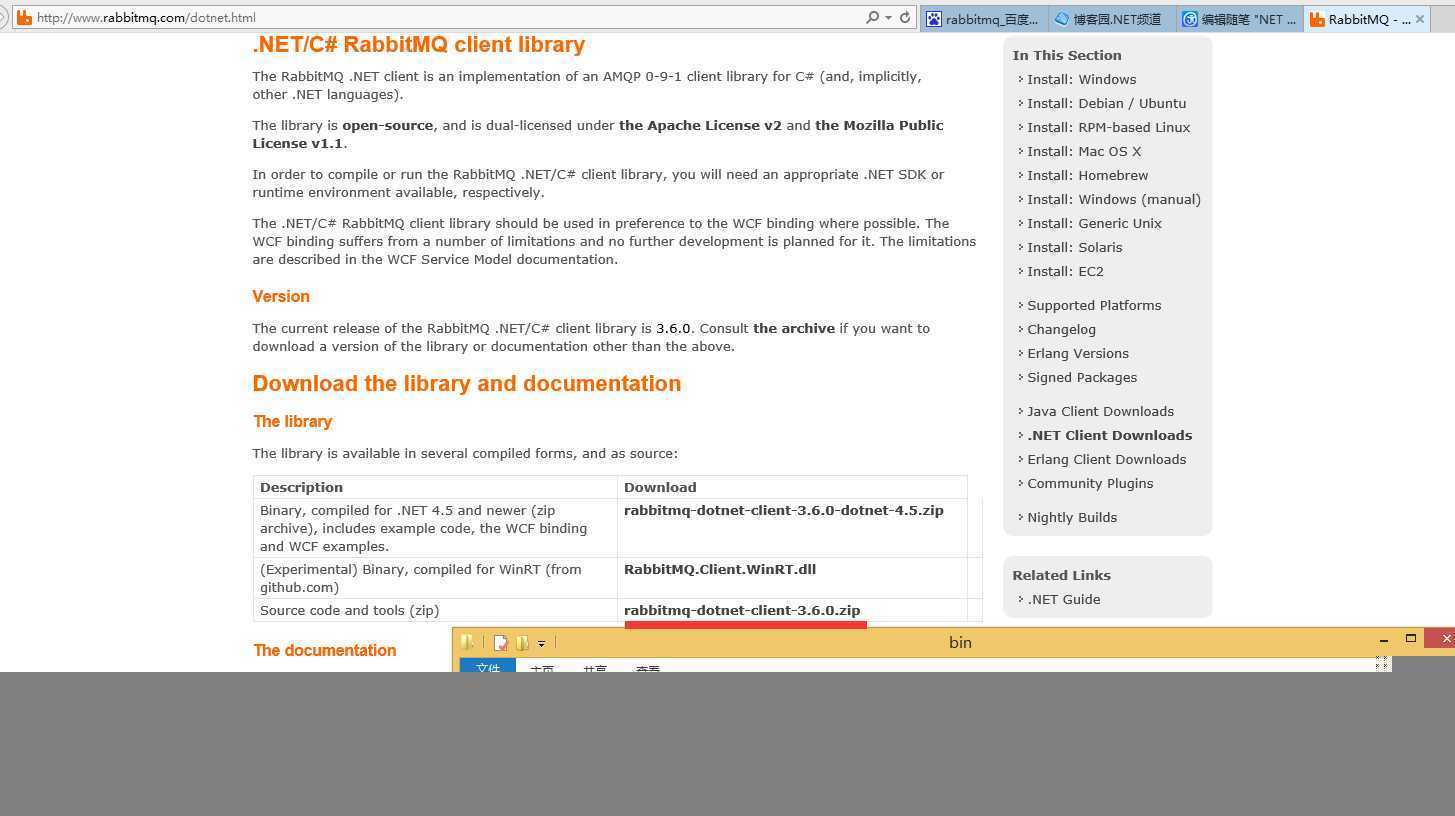Close the RabbitMQ browser tab
Image resolution: width=1455 pixels, height=816 pixels.
pos(1419,19)
